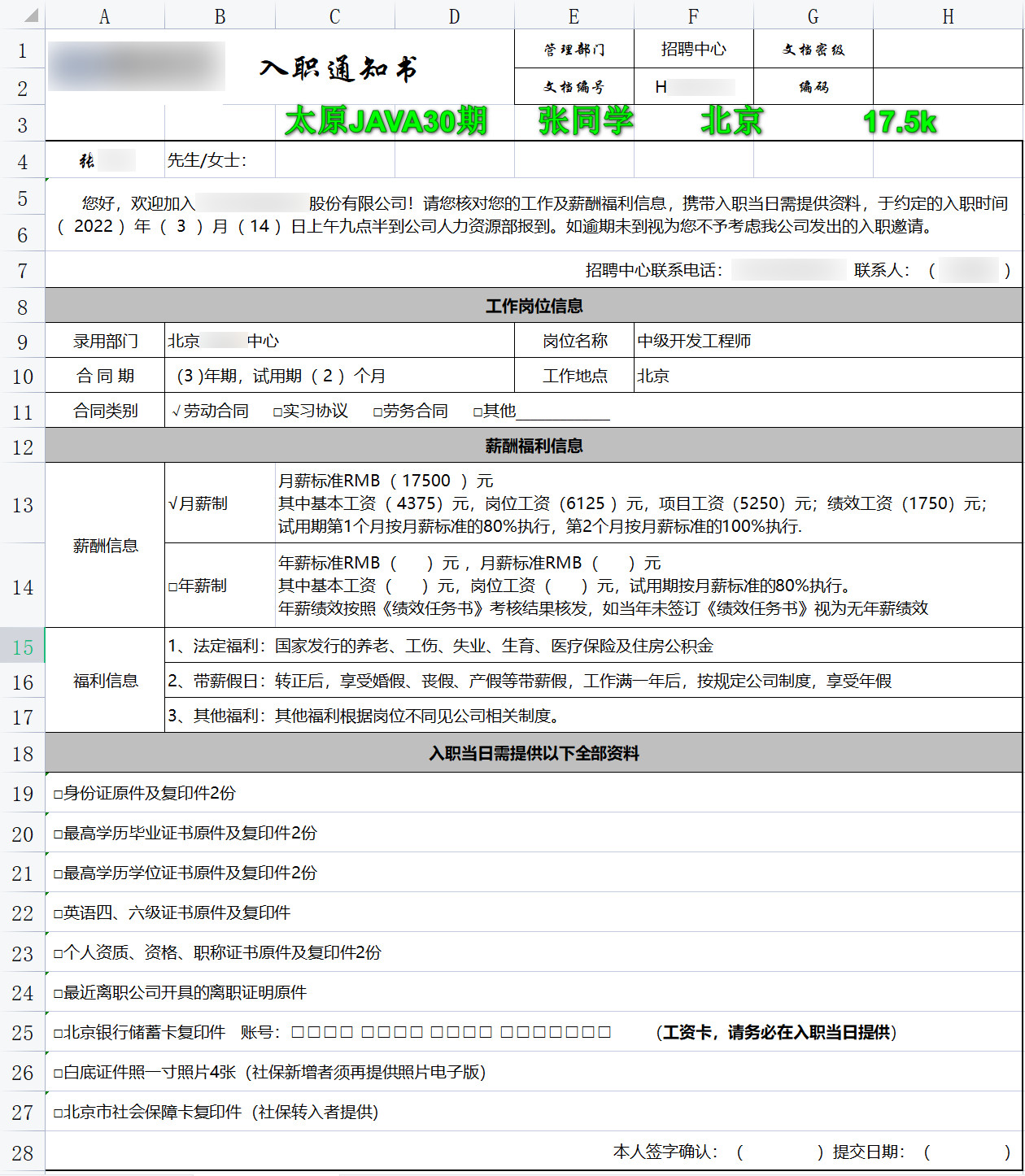The width and height of the screenshot is (1025, 1176).
Task: Select row 15 header
Action: tap(22, 647)
